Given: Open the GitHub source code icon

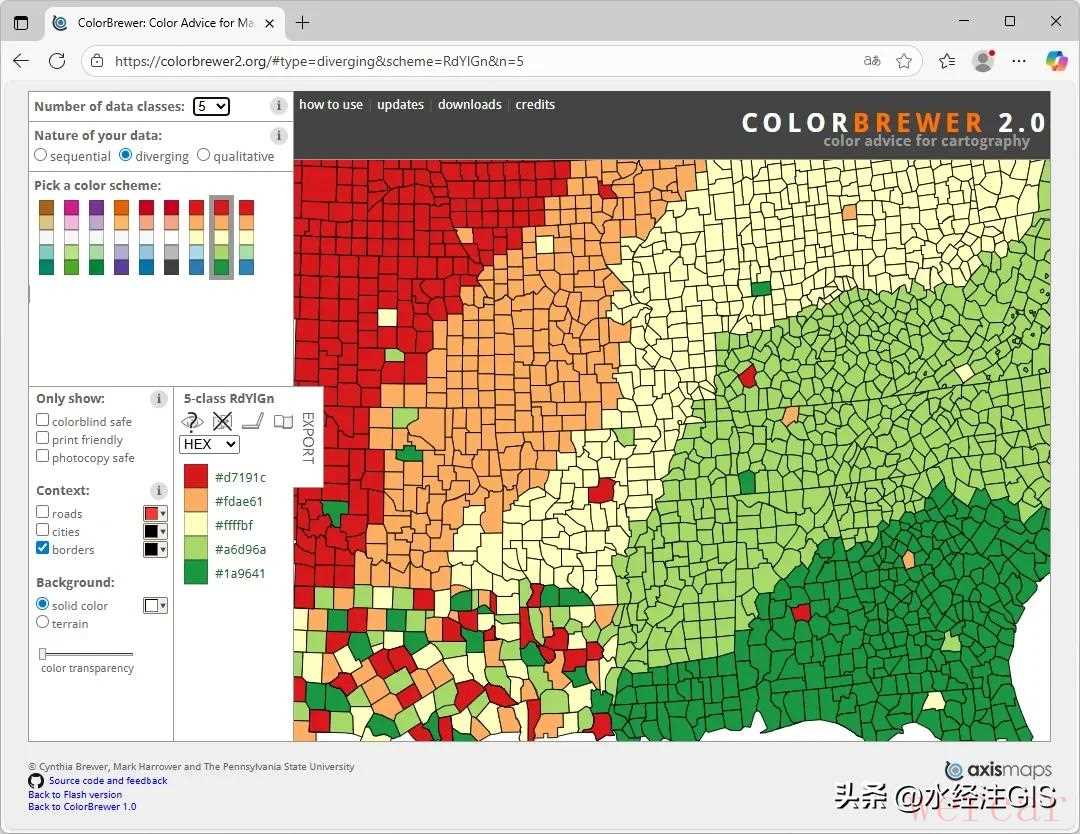Looking at the screenshot, I should 36,781.
